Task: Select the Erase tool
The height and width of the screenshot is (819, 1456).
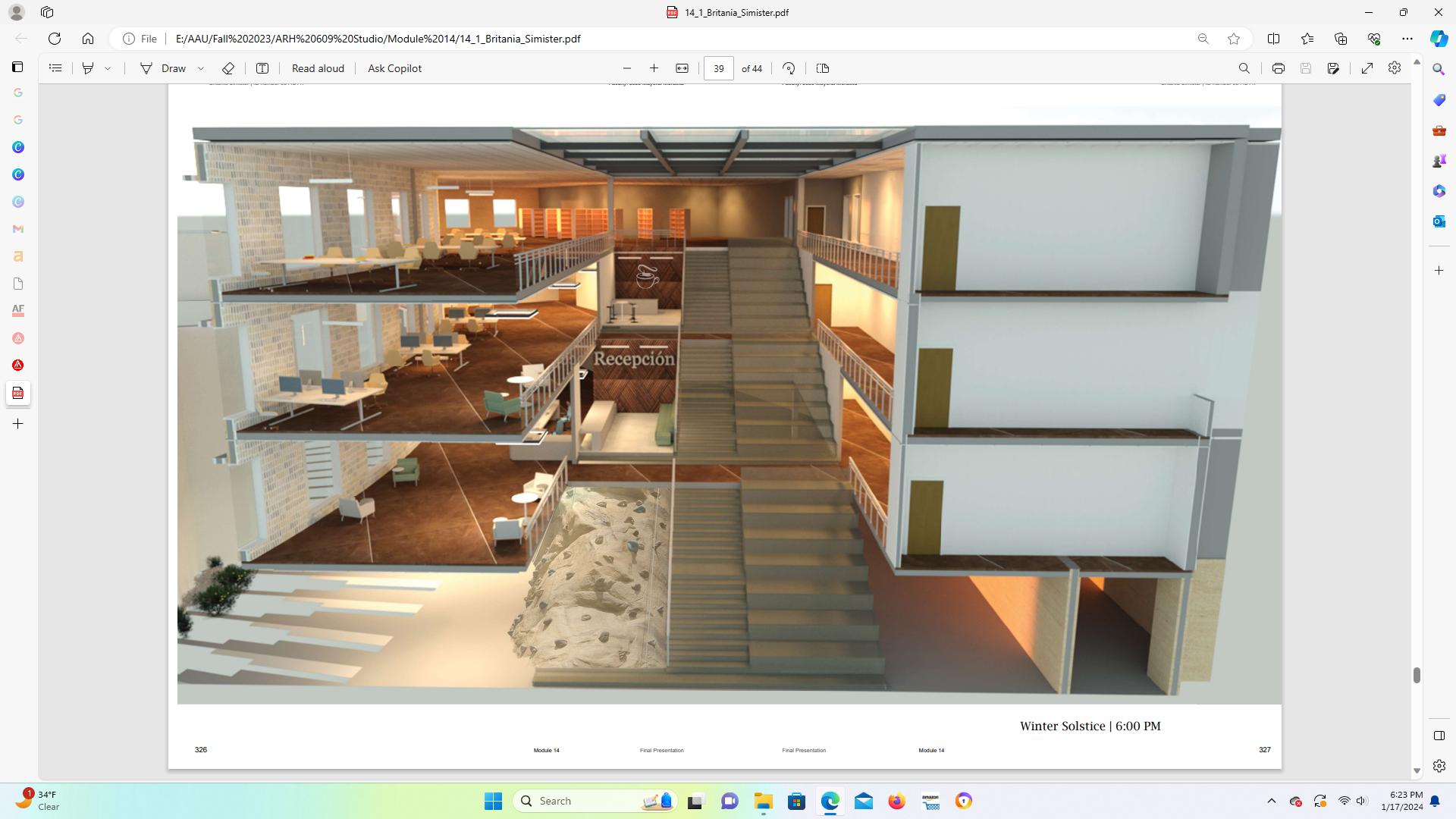Action: click(228, 68)
